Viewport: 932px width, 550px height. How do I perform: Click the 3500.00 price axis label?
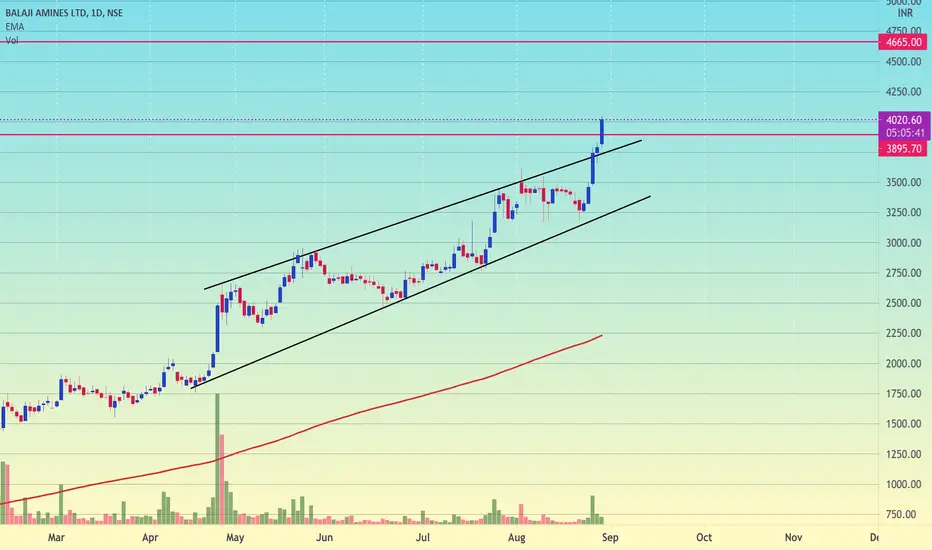903,183
